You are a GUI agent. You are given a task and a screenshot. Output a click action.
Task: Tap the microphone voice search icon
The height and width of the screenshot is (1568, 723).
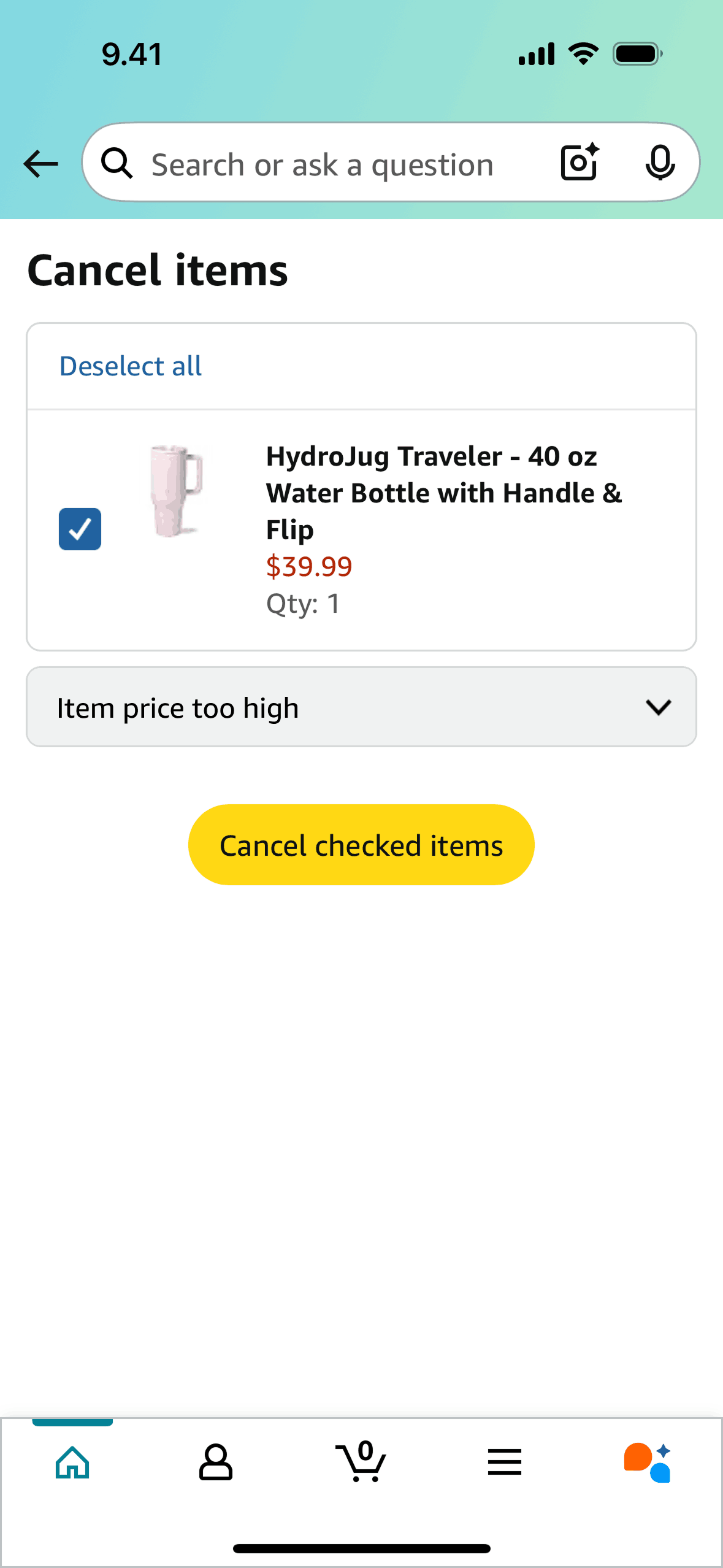point(660,163)
